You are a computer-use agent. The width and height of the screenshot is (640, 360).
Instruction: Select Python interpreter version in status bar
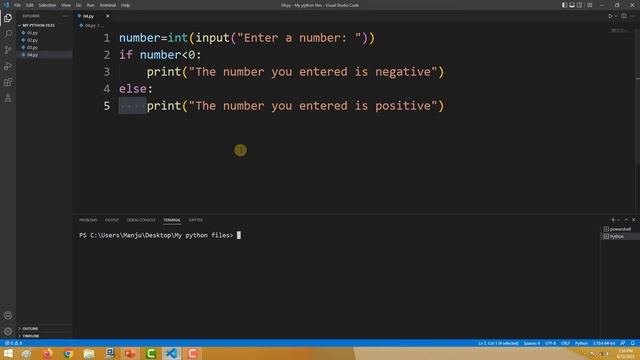point(604,343)
